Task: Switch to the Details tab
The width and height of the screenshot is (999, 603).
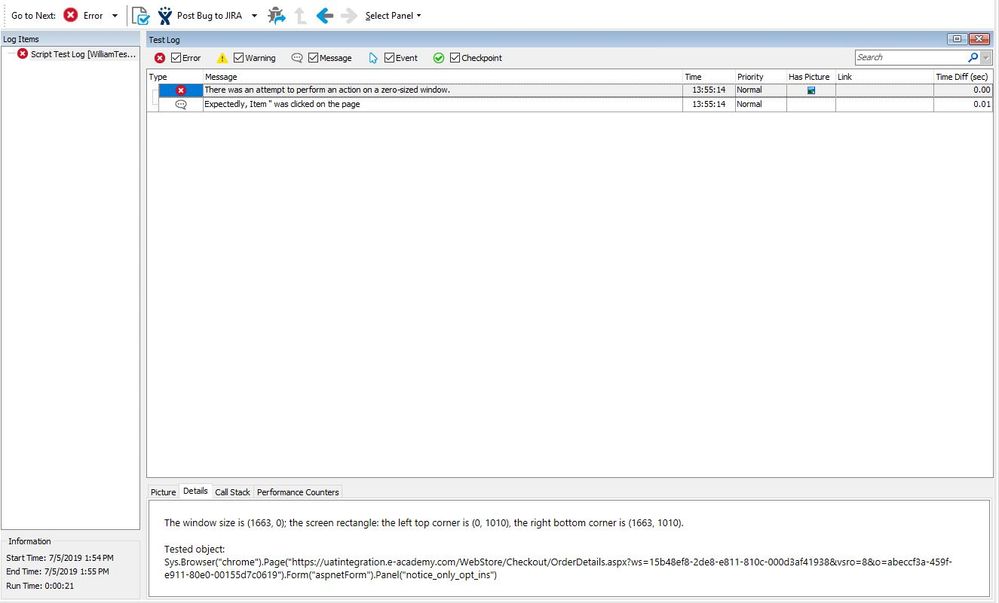Action: point(195,491)
